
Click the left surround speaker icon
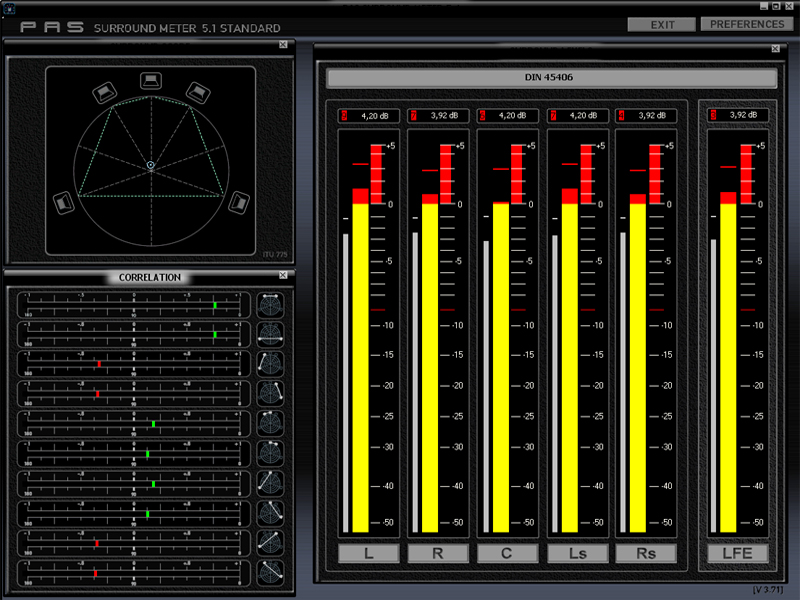coord(63,202)
